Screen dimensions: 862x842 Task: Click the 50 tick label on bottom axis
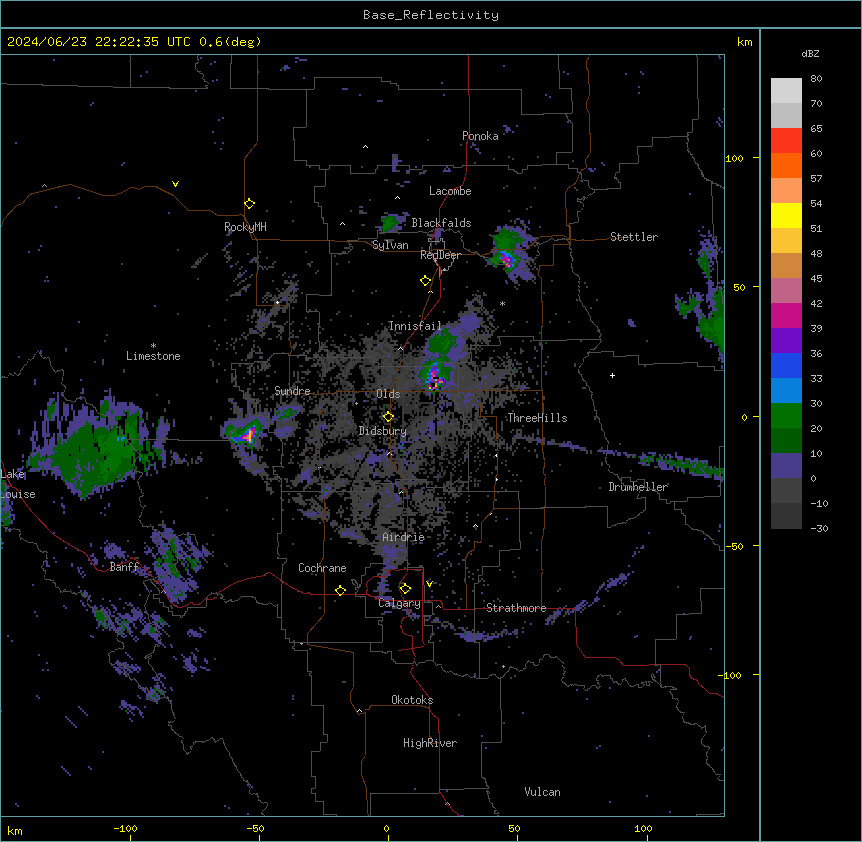tap(514, 828)
